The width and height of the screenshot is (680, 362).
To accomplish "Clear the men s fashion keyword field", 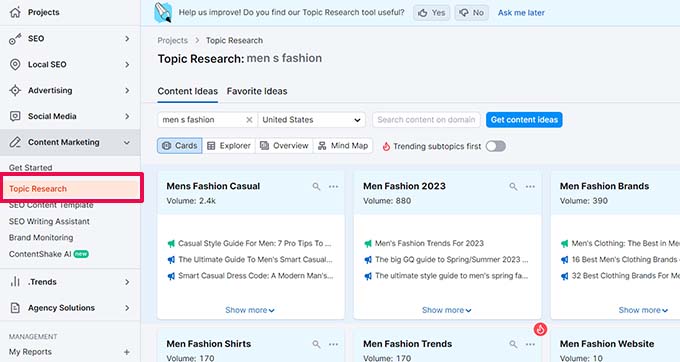I will [x=249, y=120].
